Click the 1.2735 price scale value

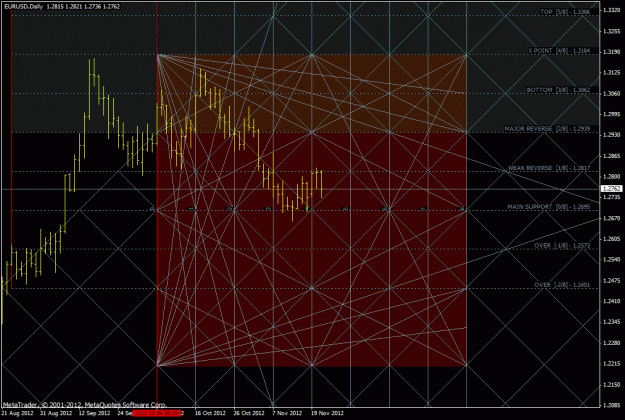[x=611, y=197]
